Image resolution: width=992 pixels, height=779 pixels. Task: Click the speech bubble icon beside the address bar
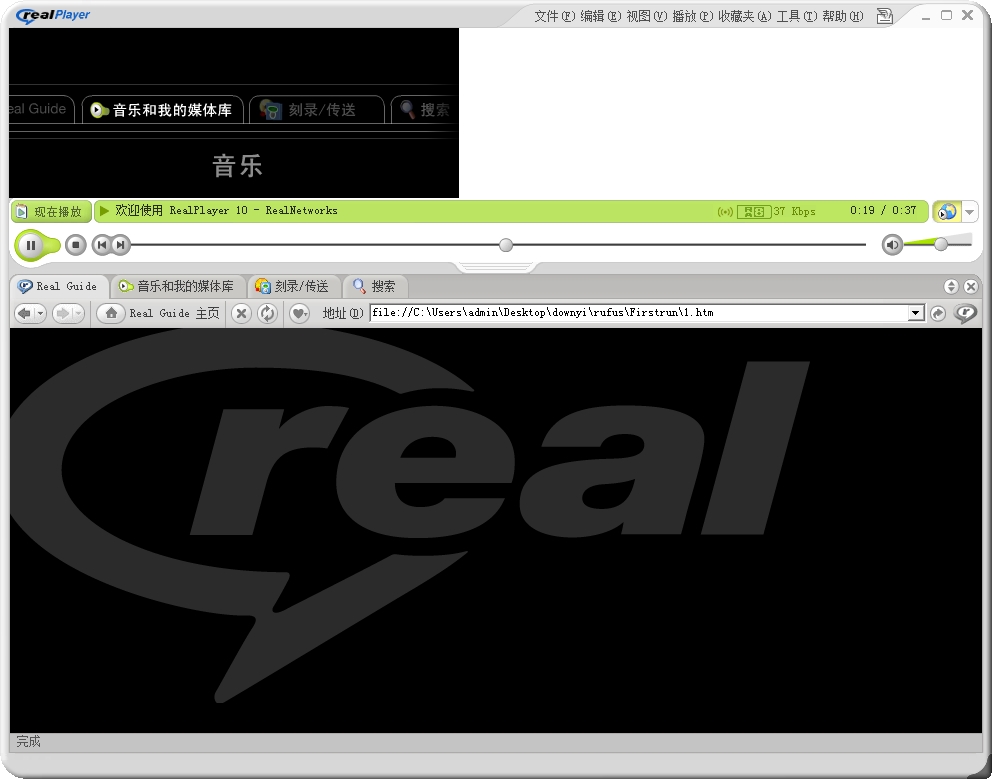pos(963,313)
